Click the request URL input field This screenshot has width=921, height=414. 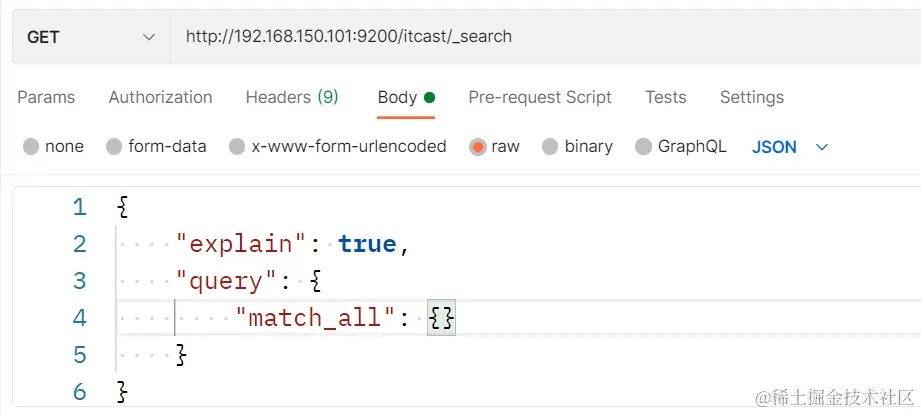point(546,37)
